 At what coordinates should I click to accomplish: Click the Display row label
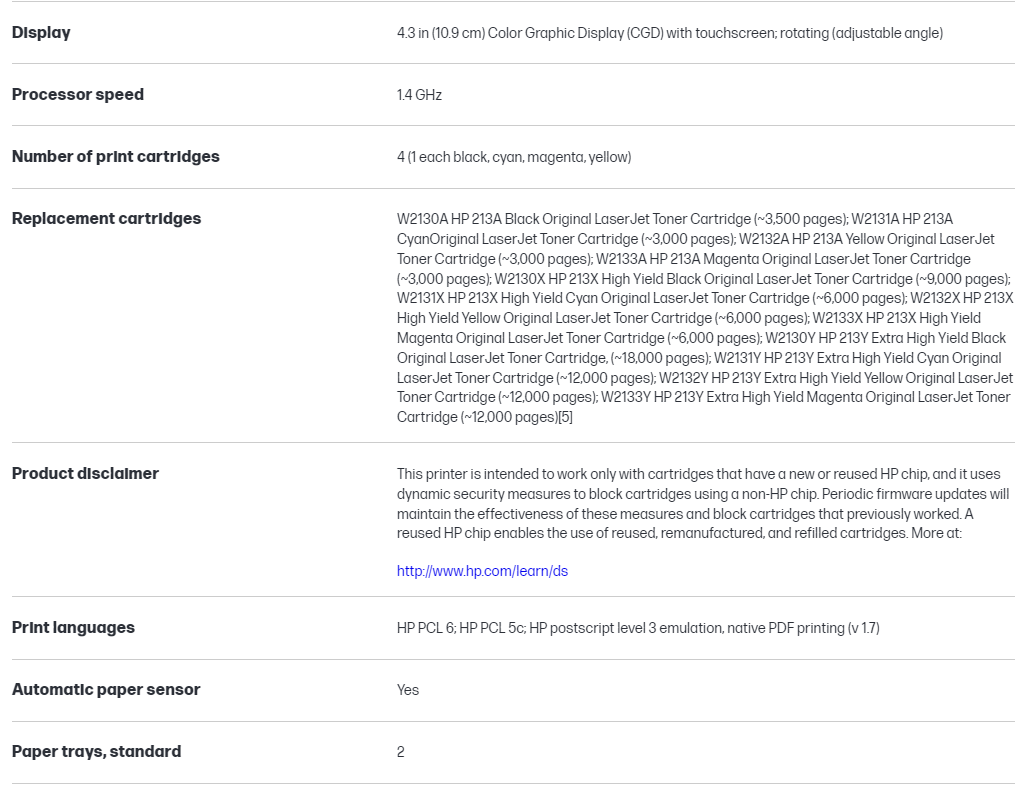41,33
